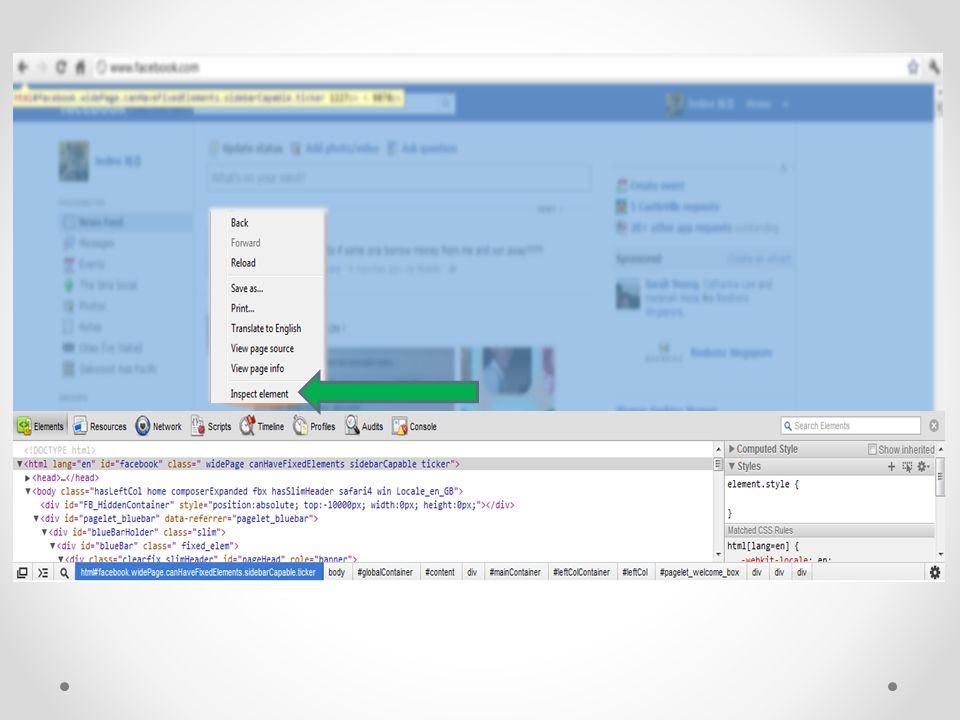Select #globalContainer breadcrumb
The height and width of the screenshot is (720, 960).
click(x=385, y=572)
